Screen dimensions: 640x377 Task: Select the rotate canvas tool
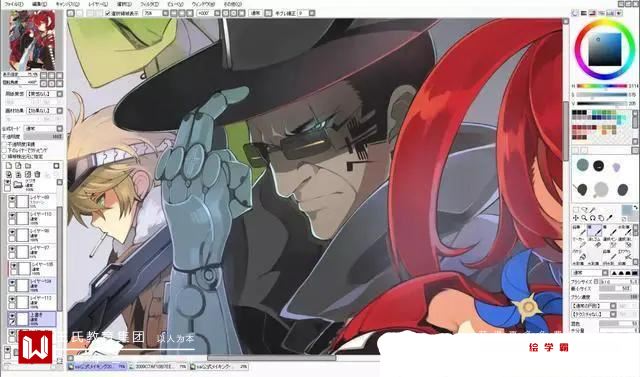pyautogui.click(x=592, y=218)
